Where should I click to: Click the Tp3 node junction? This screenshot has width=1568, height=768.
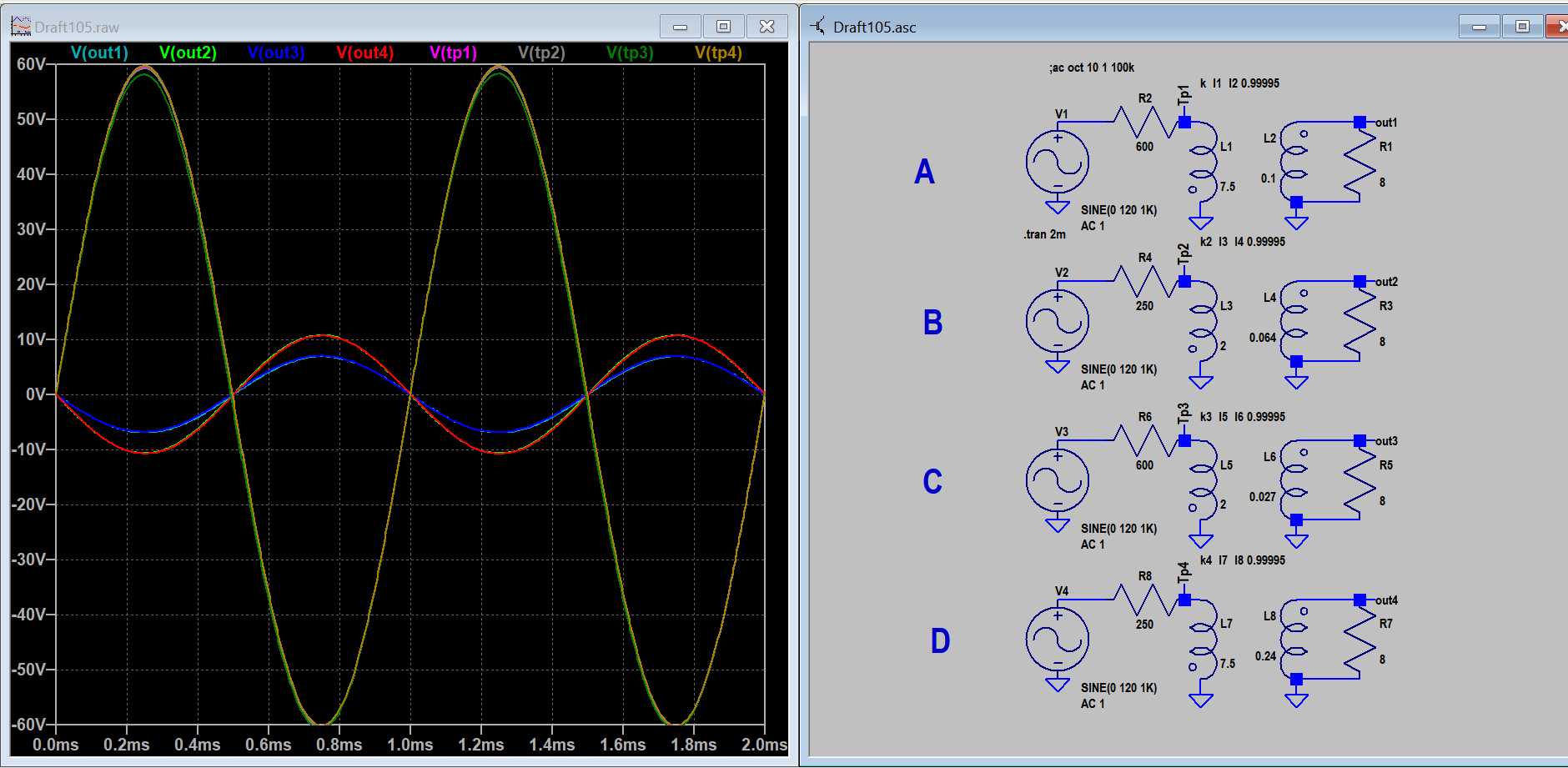pyautogui.click(x=1184, y=441)
